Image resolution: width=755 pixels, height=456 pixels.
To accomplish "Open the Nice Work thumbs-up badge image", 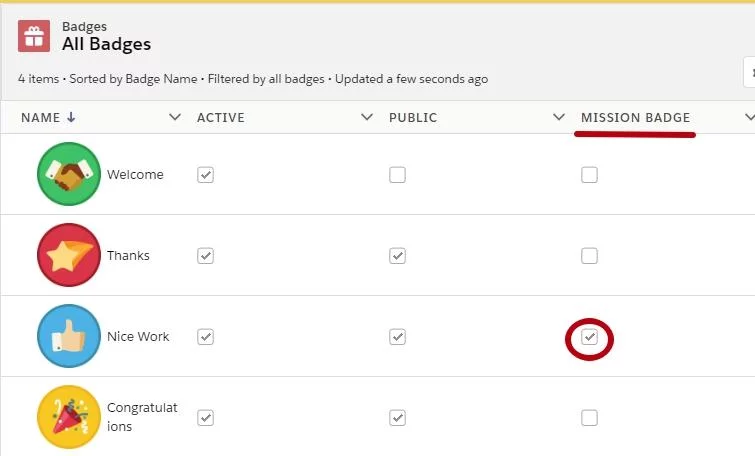I will [69, 336].
